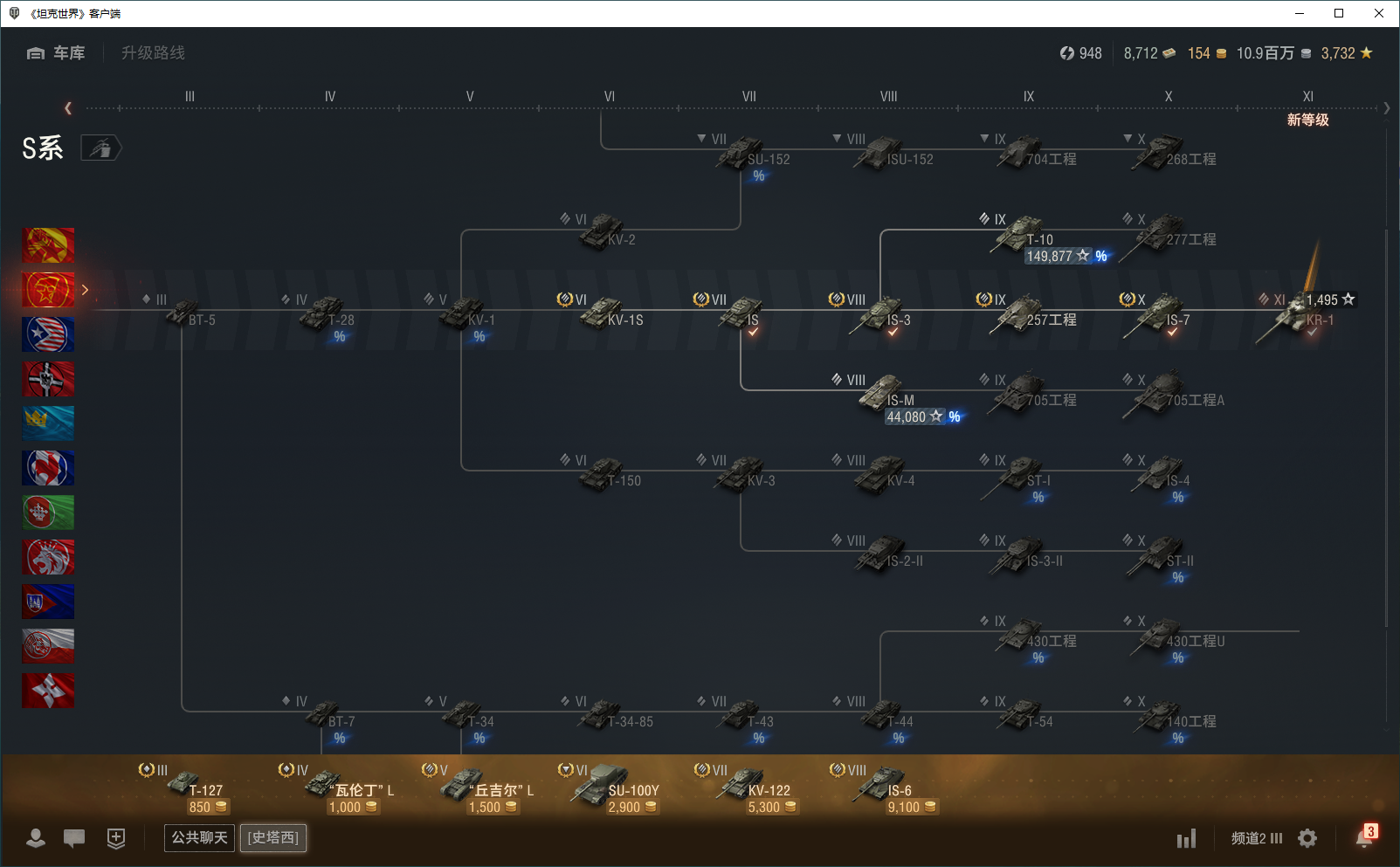This screenshot has width=1400, height=867.
Task: Open the settings gear icon
Action: pos(1307,838)
